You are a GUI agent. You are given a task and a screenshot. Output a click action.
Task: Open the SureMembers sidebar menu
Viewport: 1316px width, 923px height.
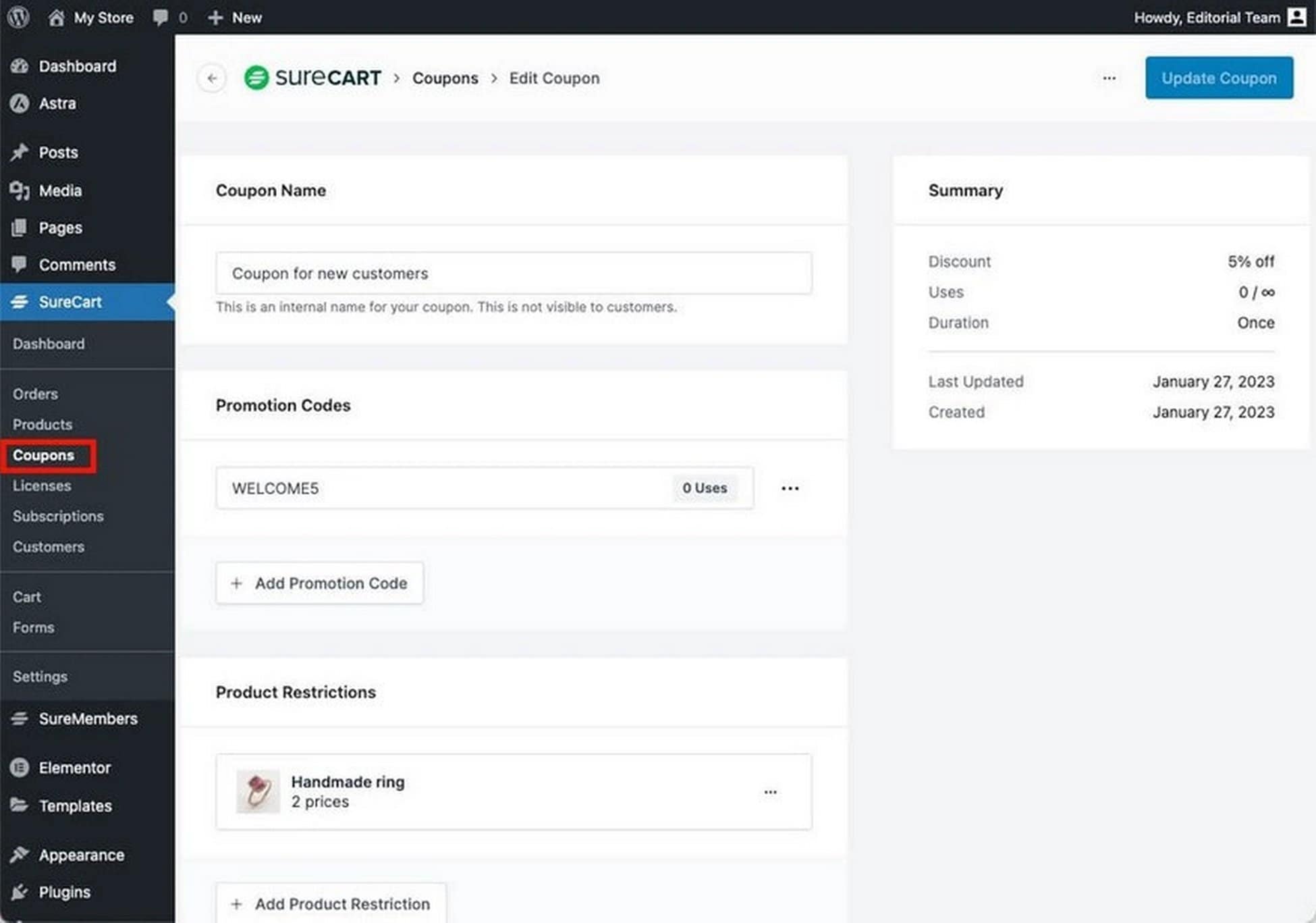pos(88,718)
